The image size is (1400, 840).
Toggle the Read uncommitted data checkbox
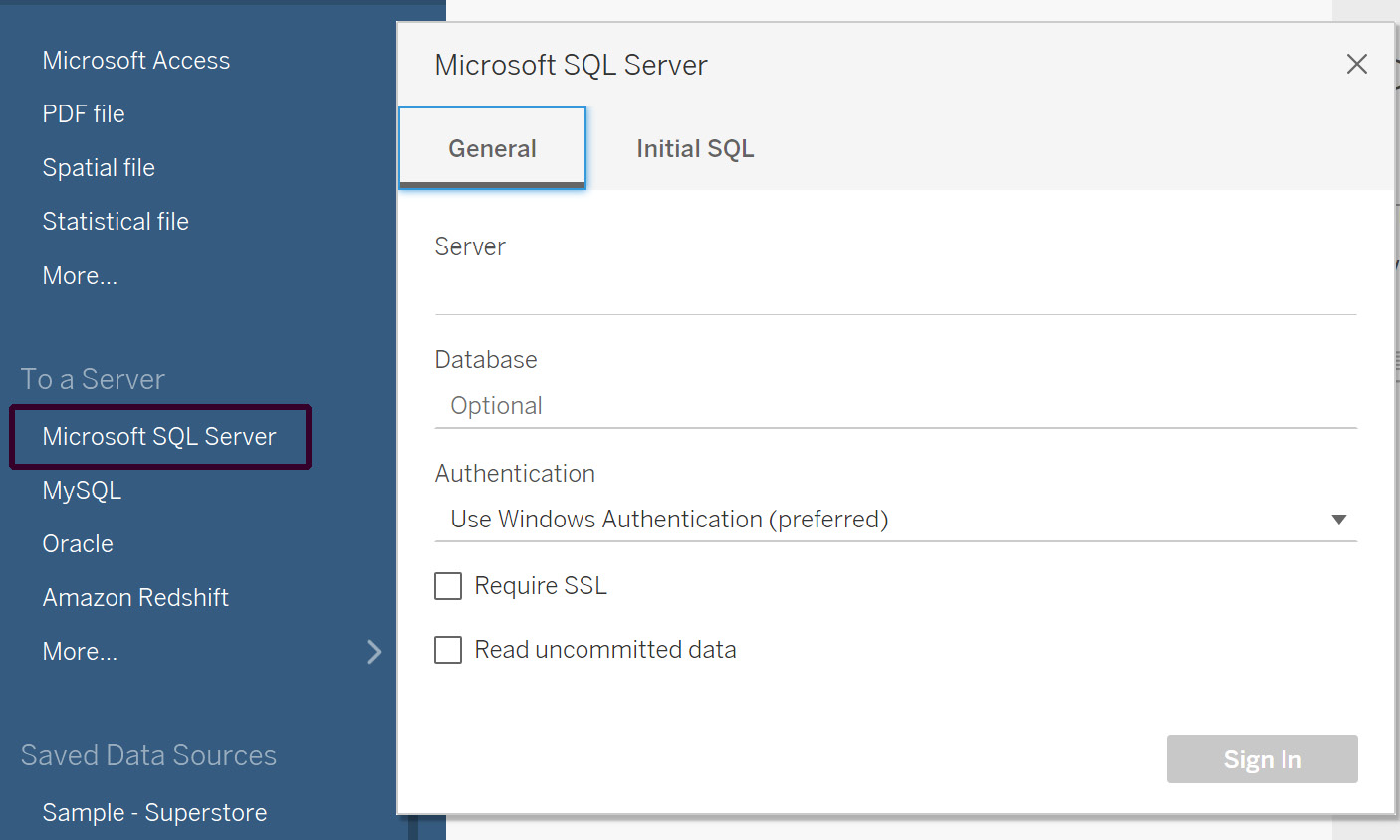448,650
